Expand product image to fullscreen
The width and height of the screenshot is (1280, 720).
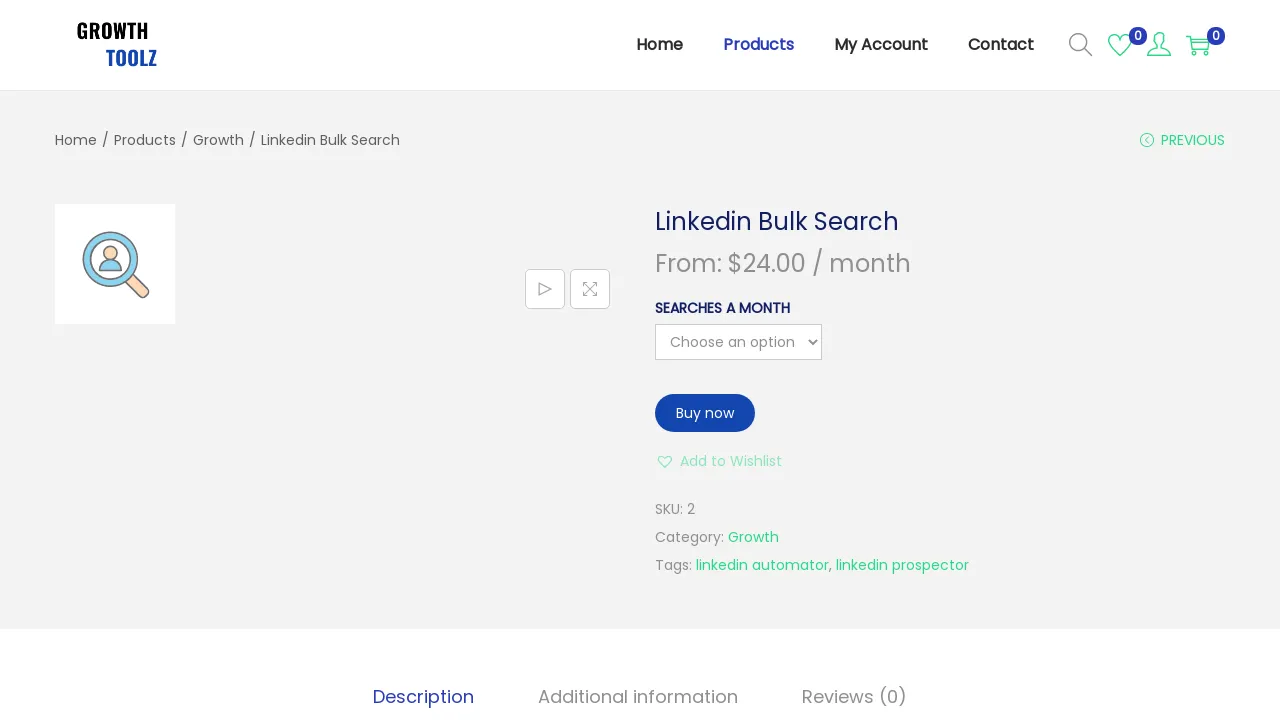590,289
